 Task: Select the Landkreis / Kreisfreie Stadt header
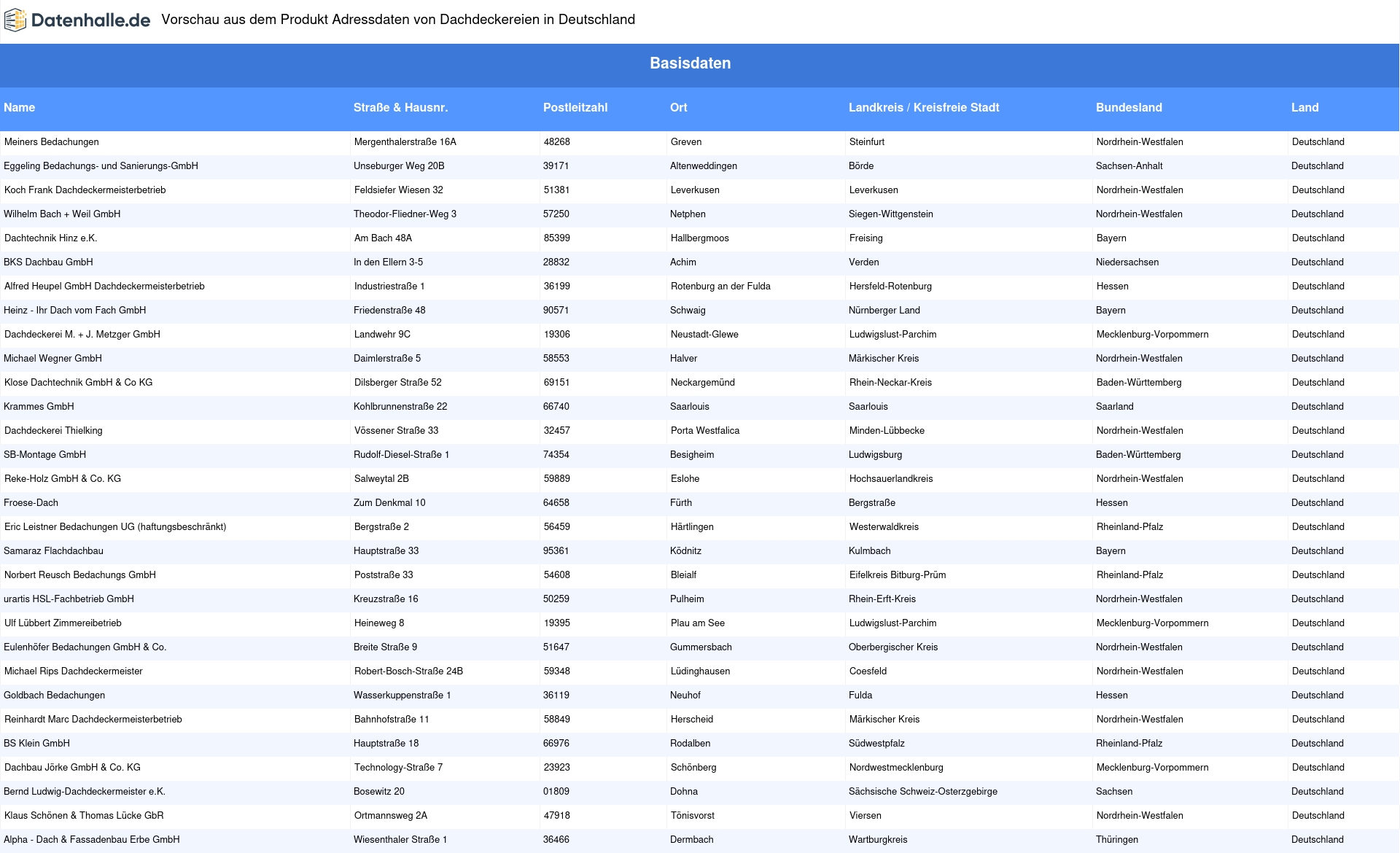tap(924, 107)
